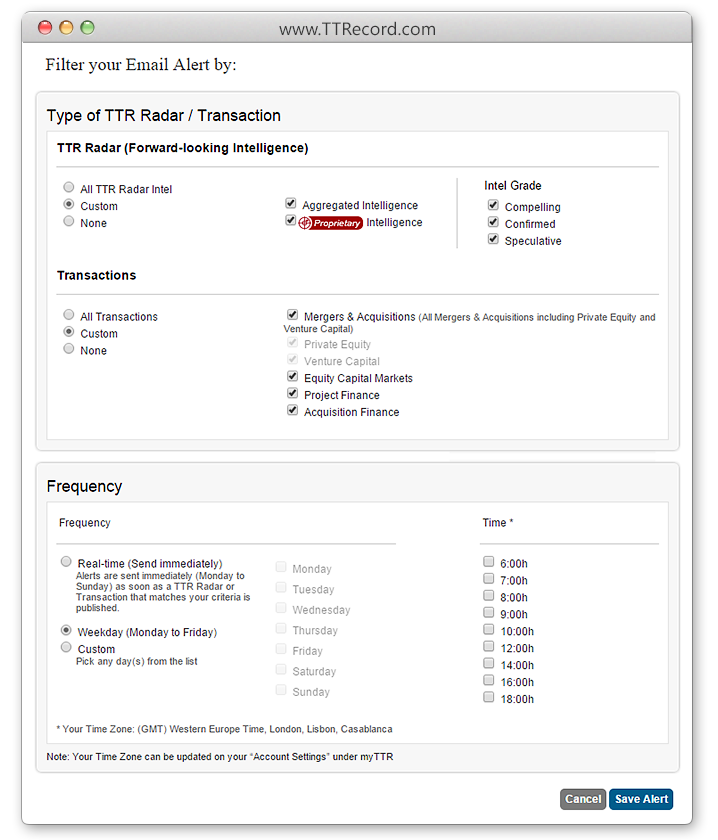Check the Tuesday checkbox
Image resolution: width=718 pixels, height=840 pixels.
(x=281, y=587)
